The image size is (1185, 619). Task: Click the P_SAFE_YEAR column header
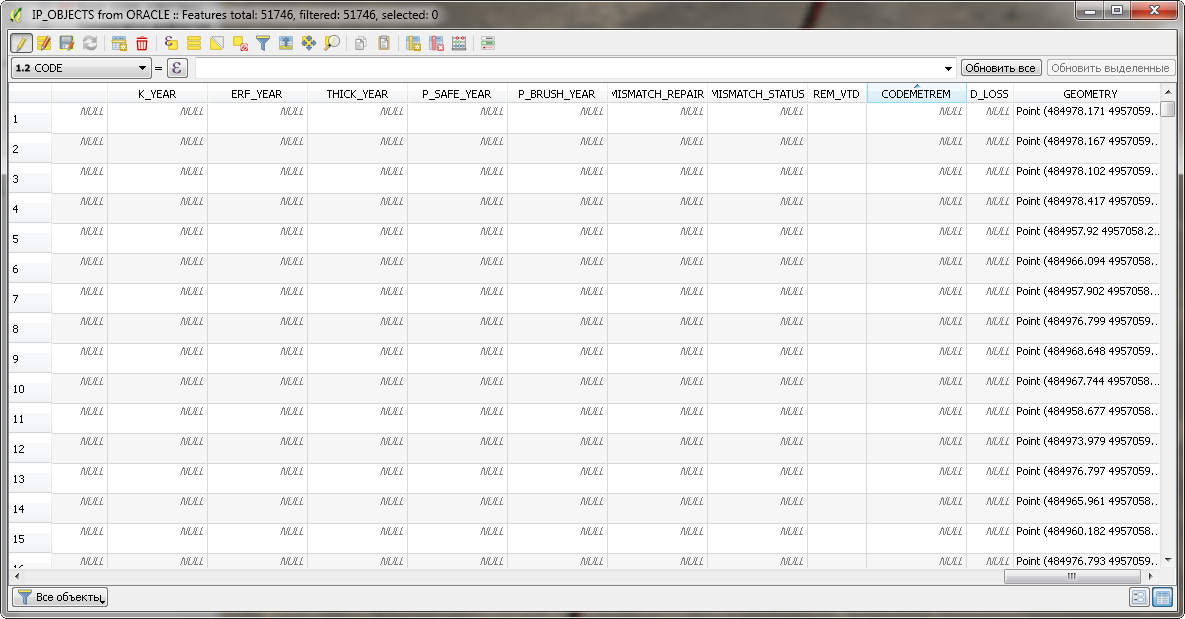pyautogui.click(x=457, y=94)
